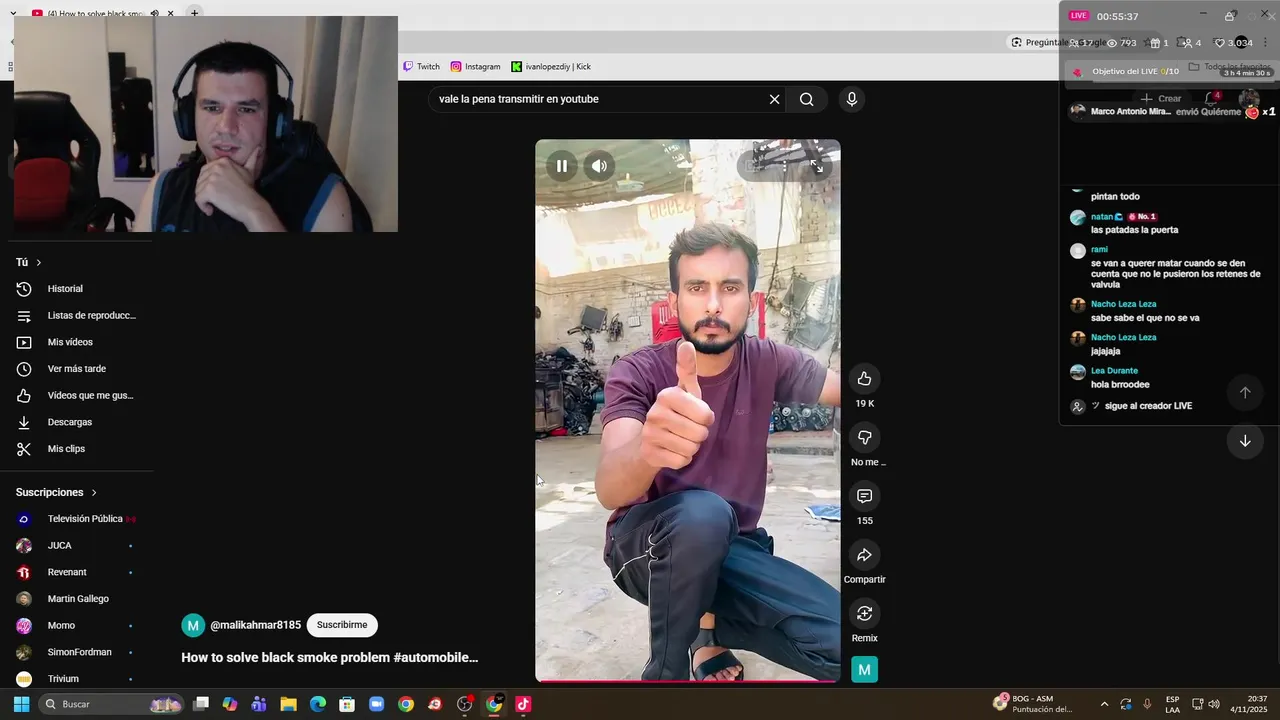Run the YouTube search
The height and width of the screenshot is (720, 1280).
click(x=806, y=99)
